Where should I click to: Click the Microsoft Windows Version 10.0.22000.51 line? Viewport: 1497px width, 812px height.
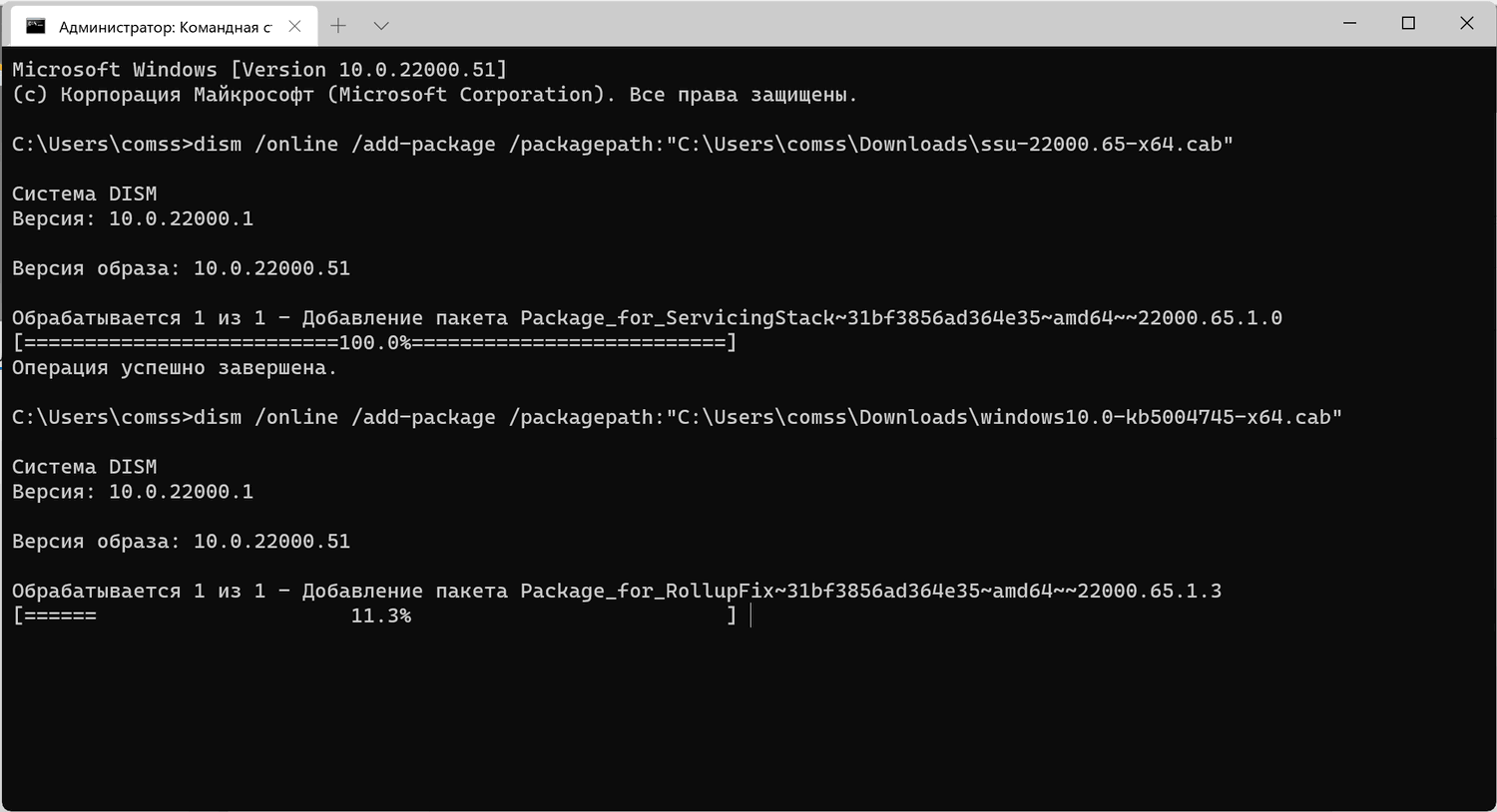(x=259, y=70)
